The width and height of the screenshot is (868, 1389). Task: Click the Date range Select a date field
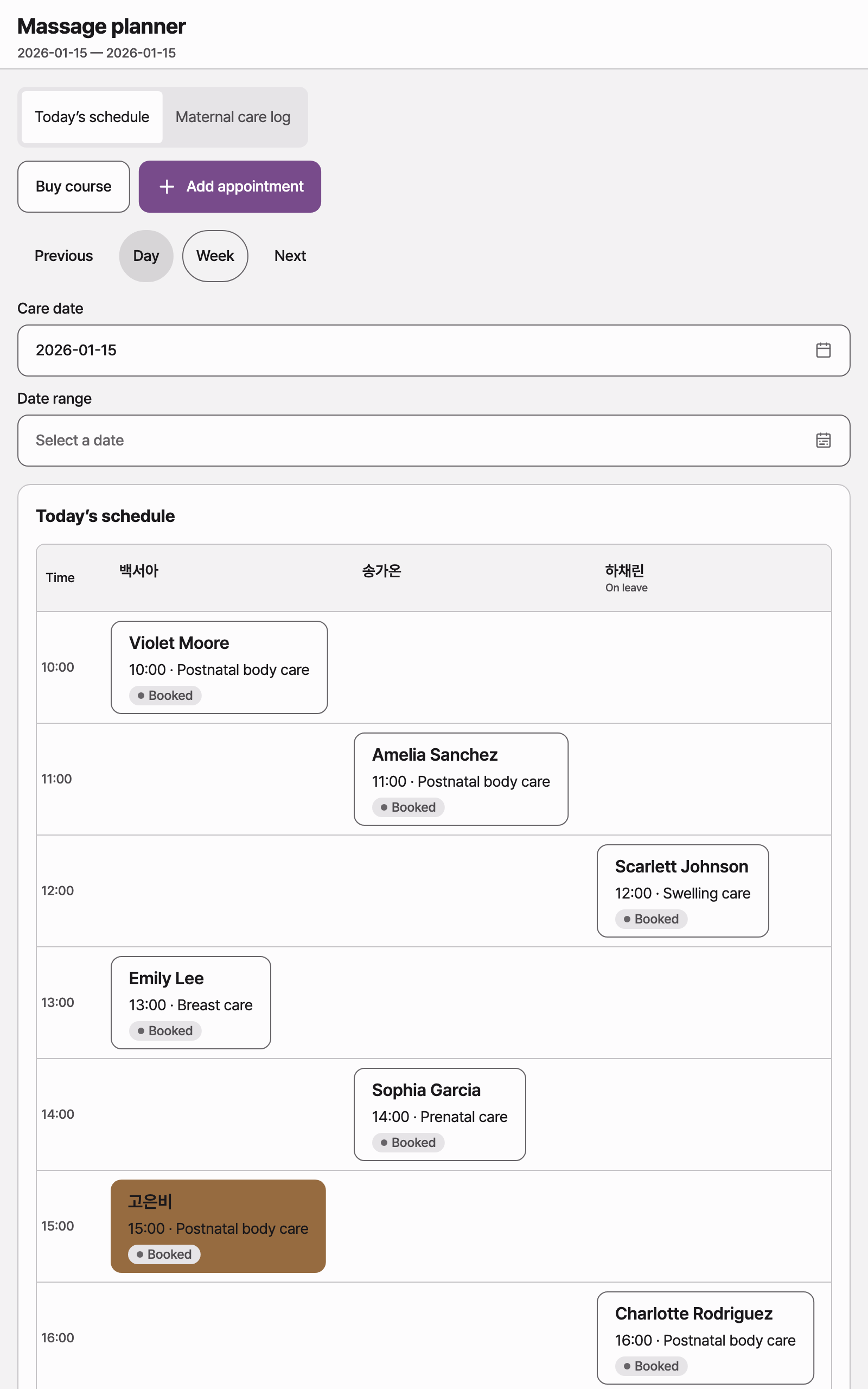[x=433, y=440]
